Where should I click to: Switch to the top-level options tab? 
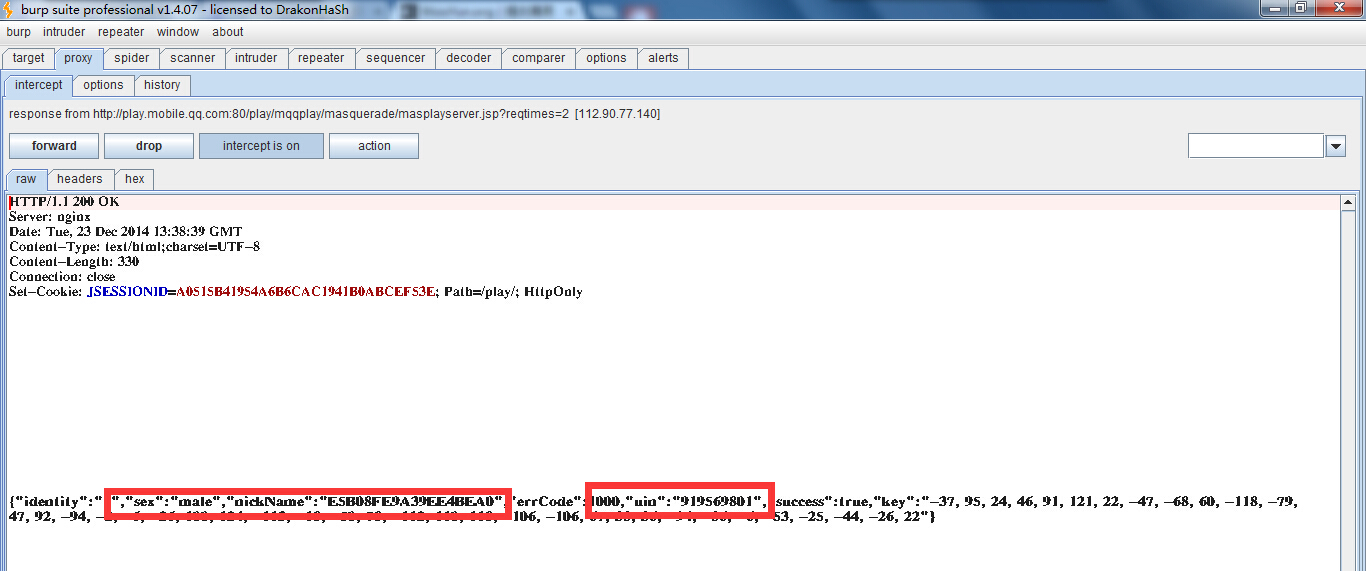[606, 58]
